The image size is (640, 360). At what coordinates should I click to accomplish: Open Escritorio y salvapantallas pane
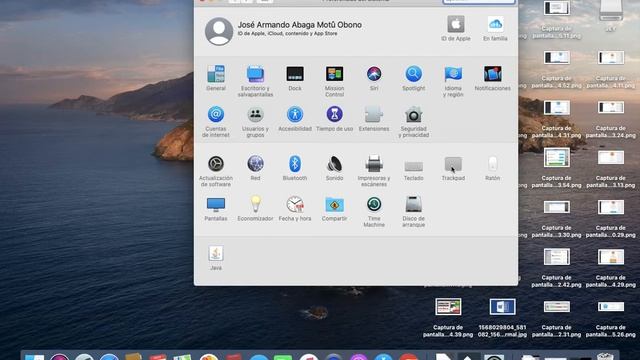tap(256, 74)
